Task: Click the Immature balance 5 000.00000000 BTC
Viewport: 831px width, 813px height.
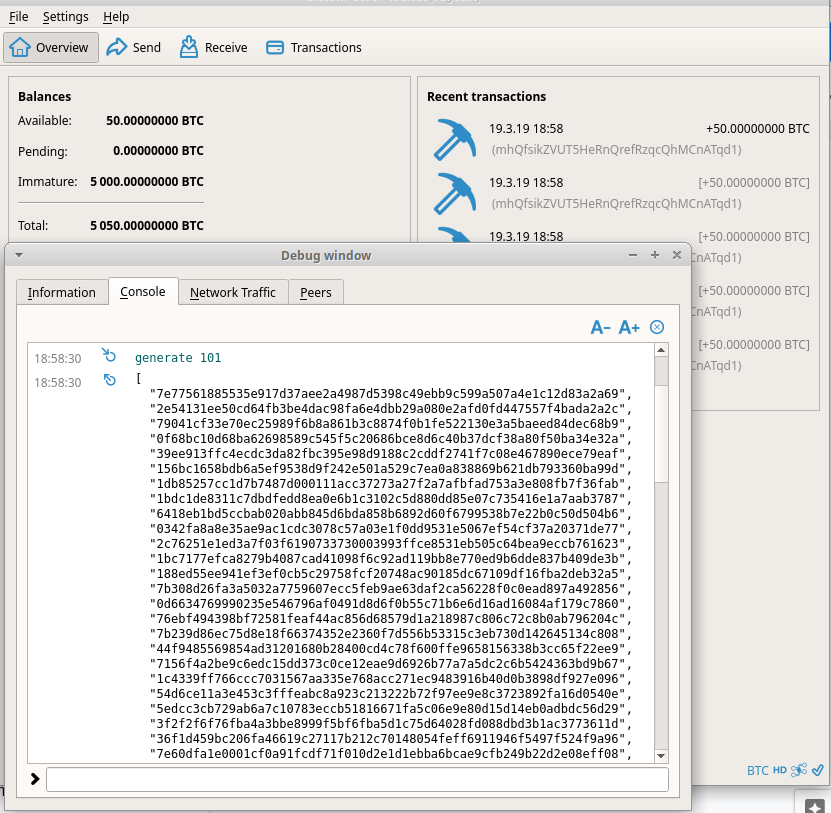Action: tap(147, 182)
